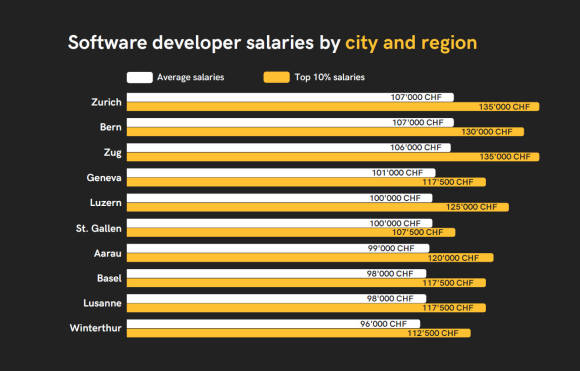Click the Luzern 125'000 CHF top bar
Viewport: 580px width, 371px height.
pyautogui.click(x=318, y=207)
